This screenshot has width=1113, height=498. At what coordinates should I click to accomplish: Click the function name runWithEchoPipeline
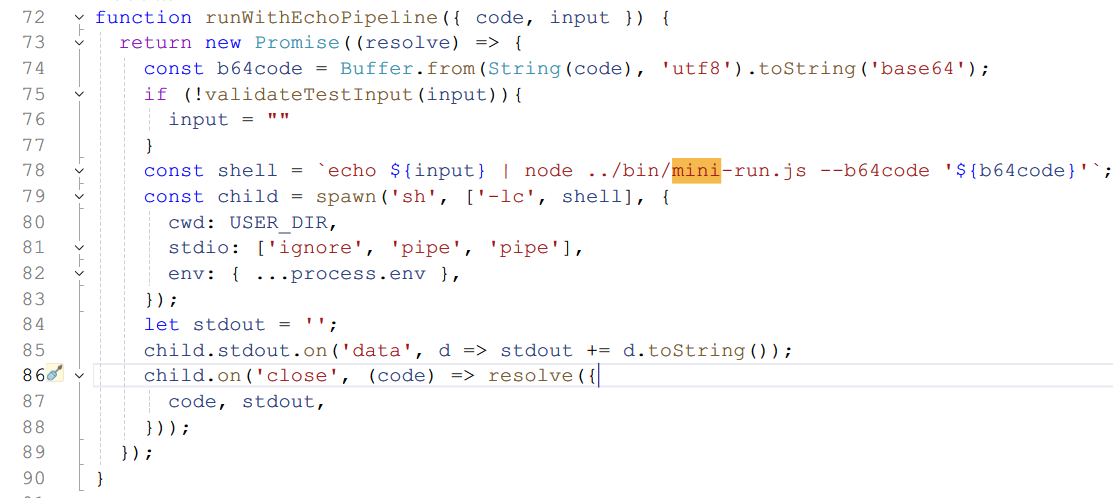322,18
